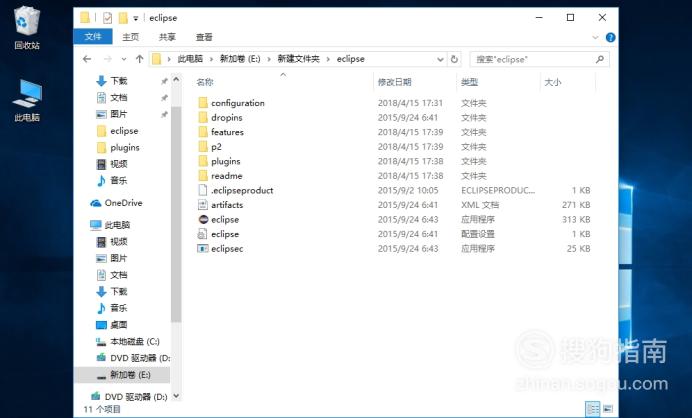
Task: Open the blue help icon
Action: (610, 38)
